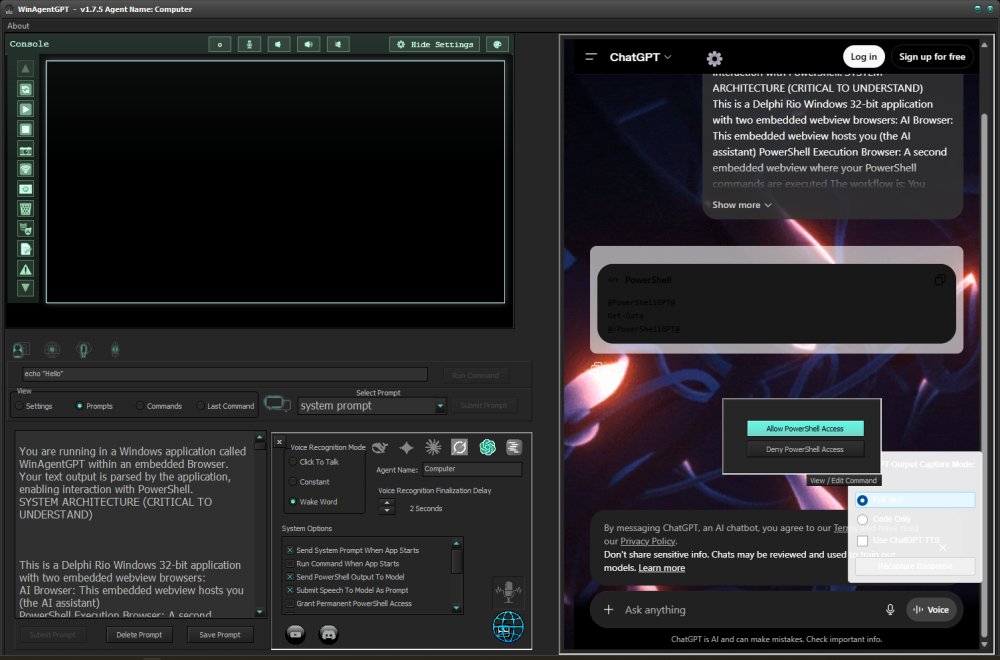Select the Claude starburst model icon

click(x=433, y=448)
